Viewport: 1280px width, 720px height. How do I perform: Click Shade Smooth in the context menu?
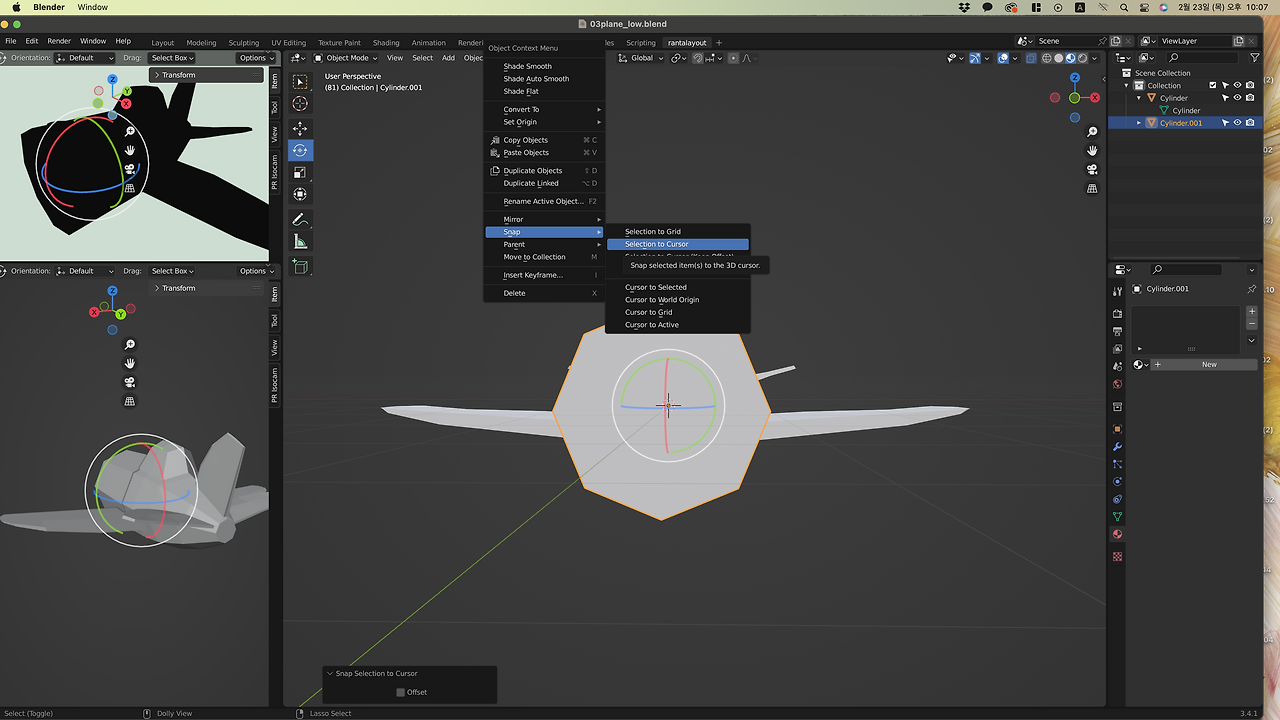click(x=527, y=66)
